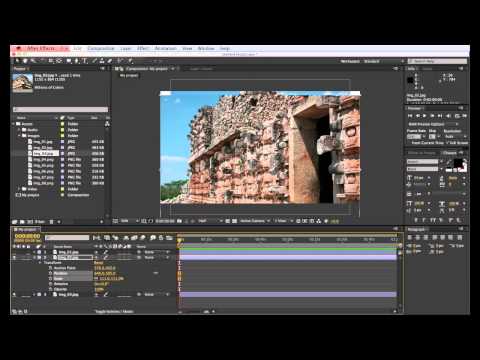480x360 pixels.
Task: Click the Character fill color swatch
Action: [x=458, y=163]
